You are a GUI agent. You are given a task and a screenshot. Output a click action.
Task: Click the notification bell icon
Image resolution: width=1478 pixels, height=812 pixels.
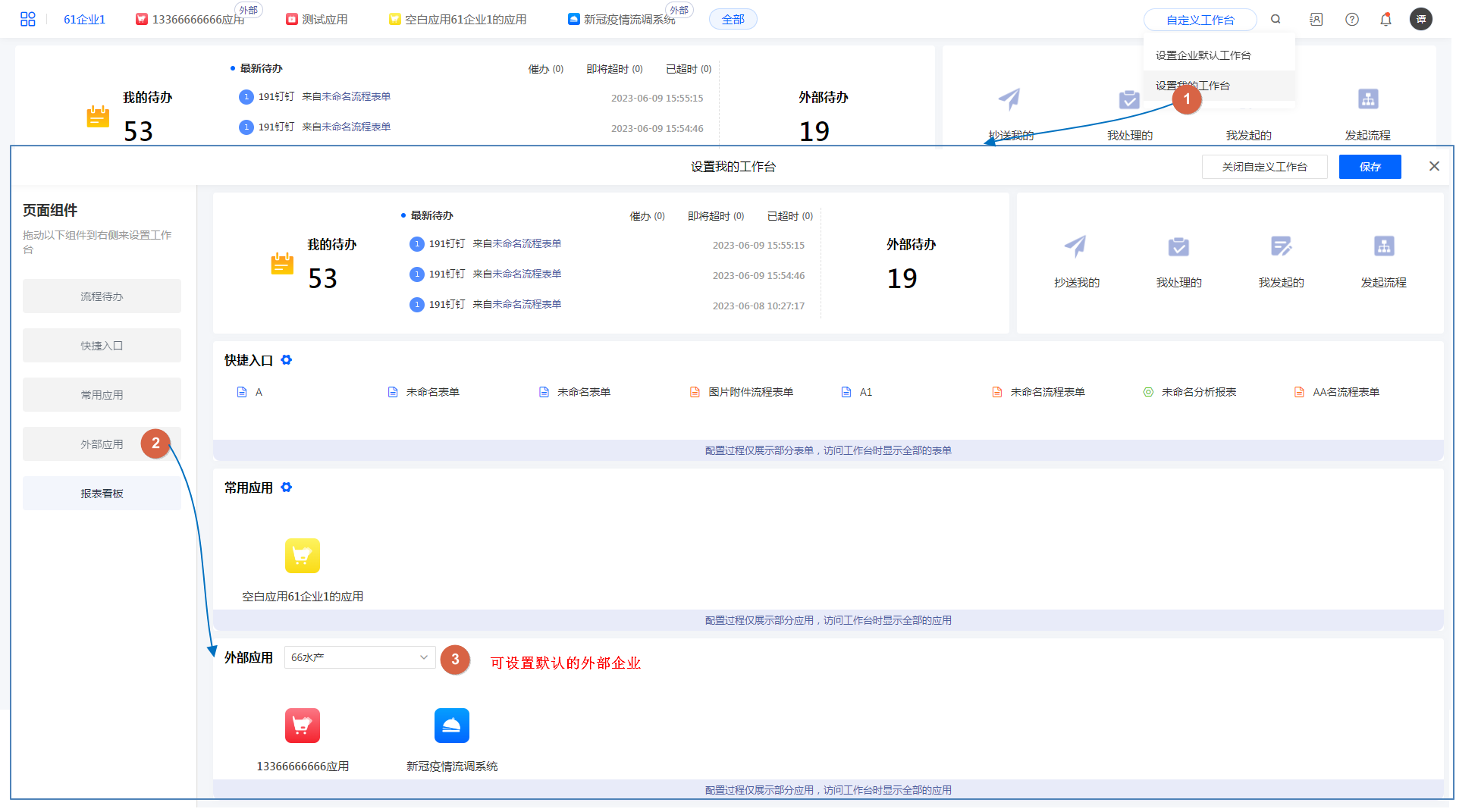click(x=1385, y=20)
